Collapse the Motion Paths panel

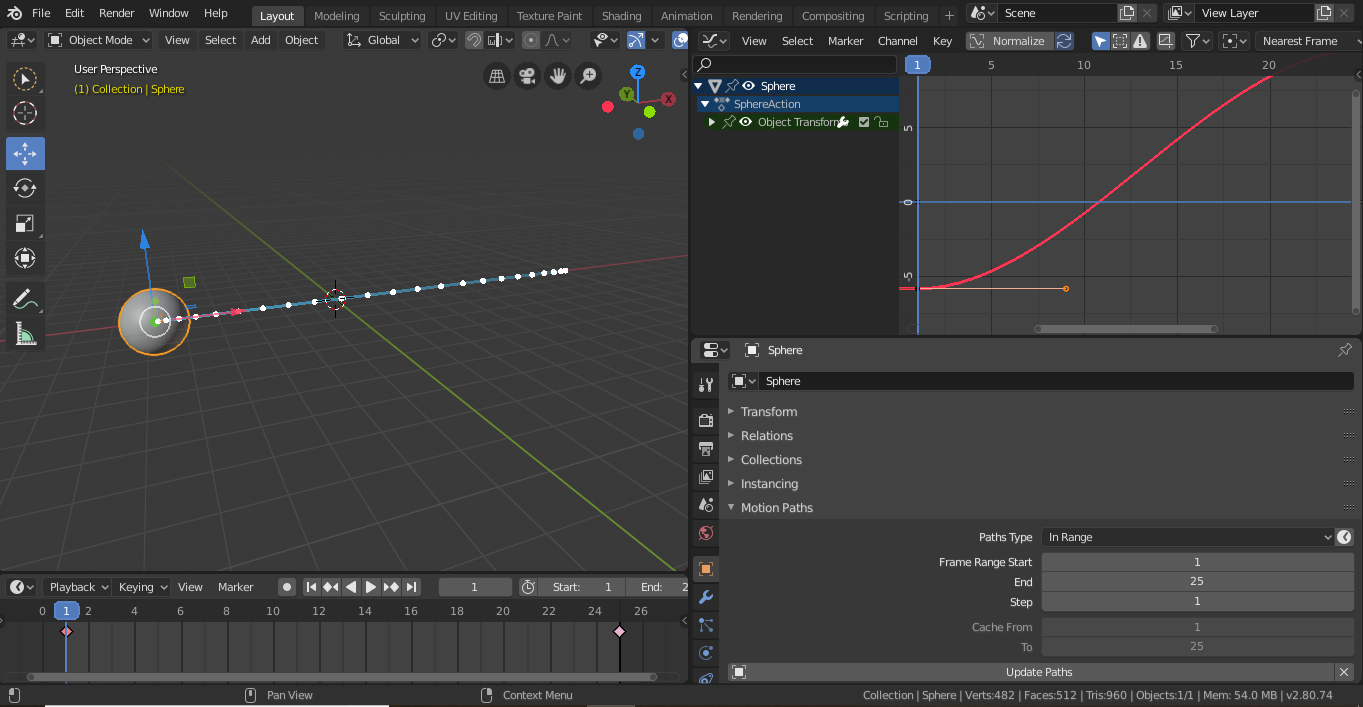pyautogui.click(x=776, y=508)
